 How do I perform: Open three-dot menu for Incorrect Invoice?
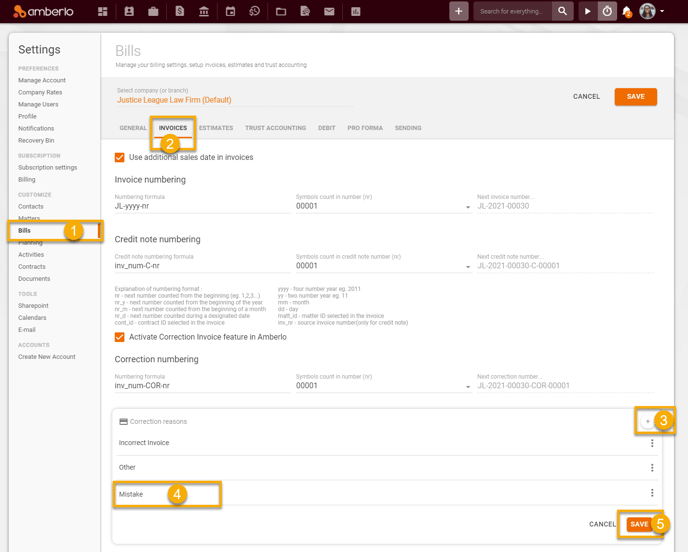coord(652,443)
